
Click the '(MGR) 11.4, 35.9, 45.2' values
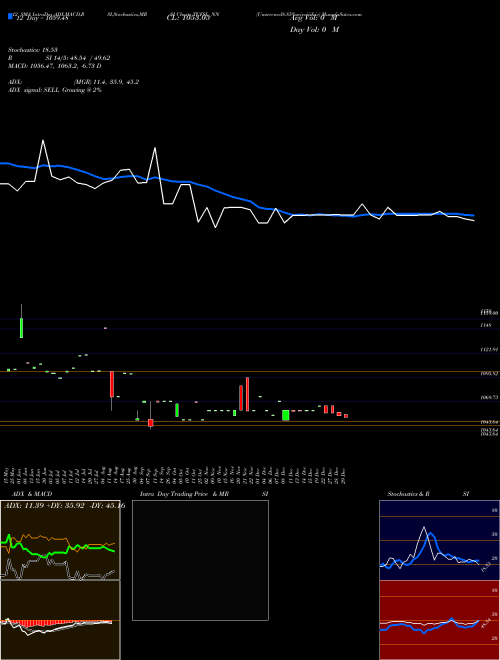tap(106, 82)
